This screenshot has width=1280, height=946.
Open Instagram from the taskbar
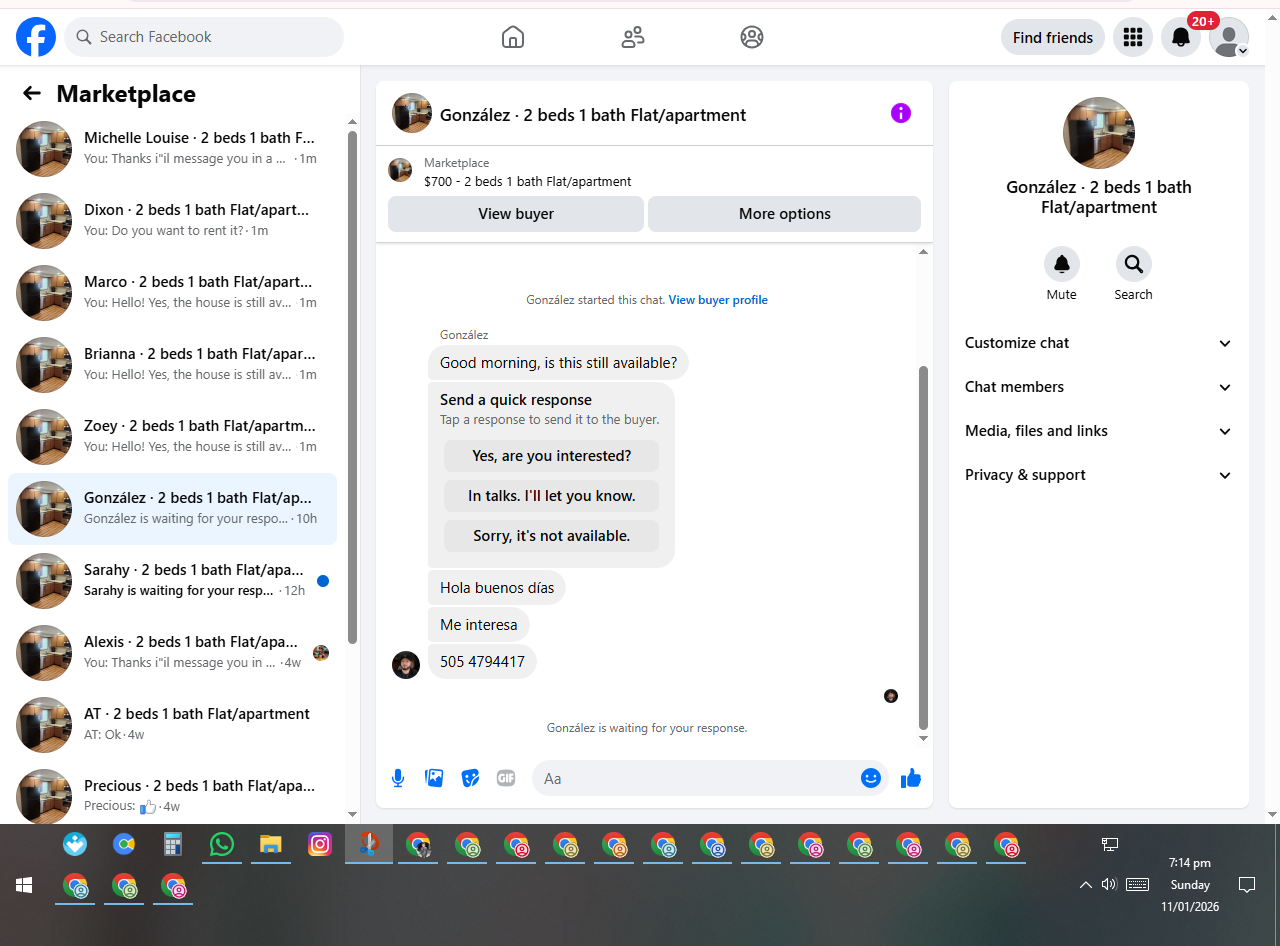pyautogui.click(x=320, y=845)
